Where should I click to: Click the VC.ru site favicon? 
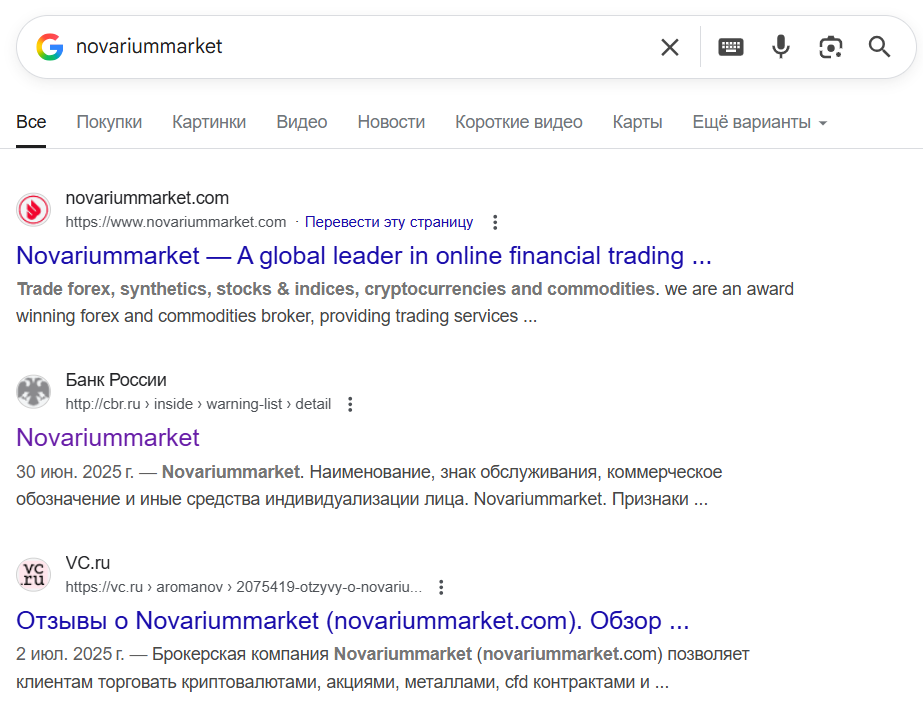click(34, 575)
